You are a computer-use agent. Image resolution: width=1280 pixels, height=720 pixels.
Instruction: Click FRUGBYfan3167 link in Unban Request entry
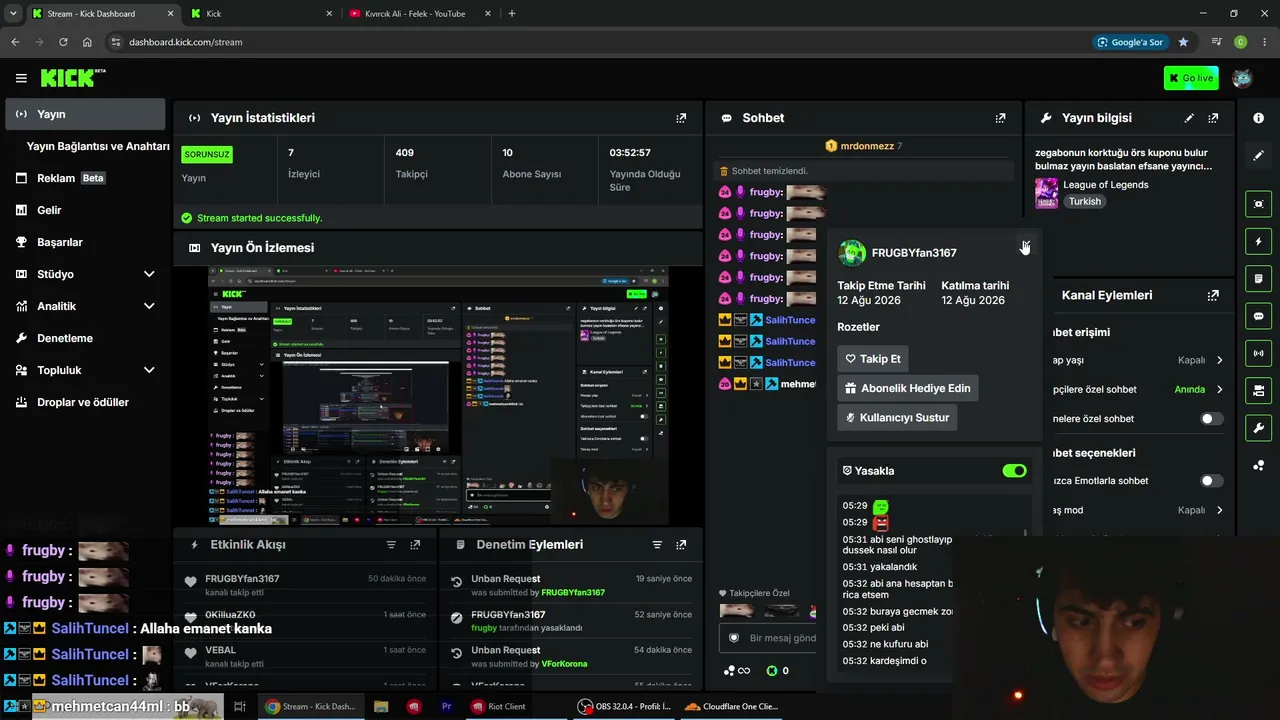573,593
